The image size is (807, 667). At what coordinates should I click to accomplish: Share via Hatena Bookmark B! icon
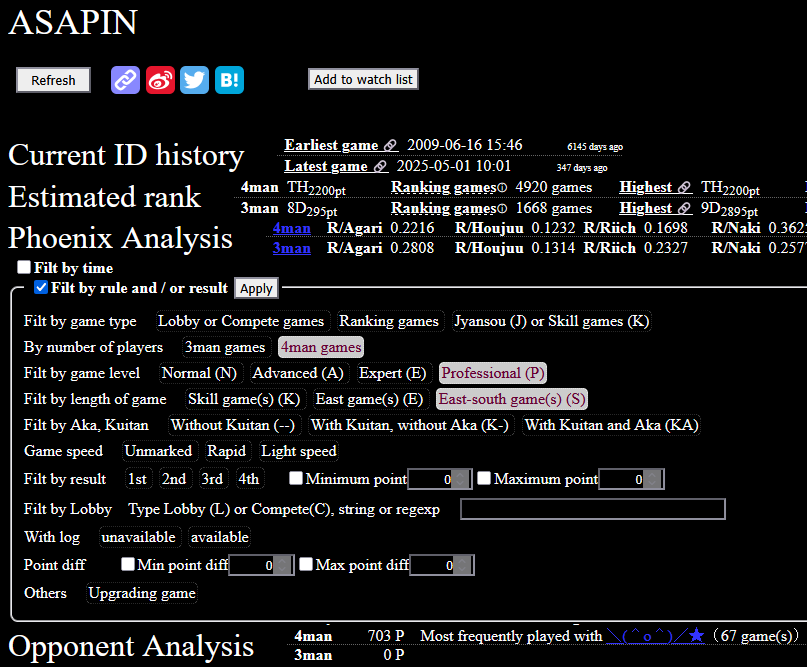(x=229, y=80)
